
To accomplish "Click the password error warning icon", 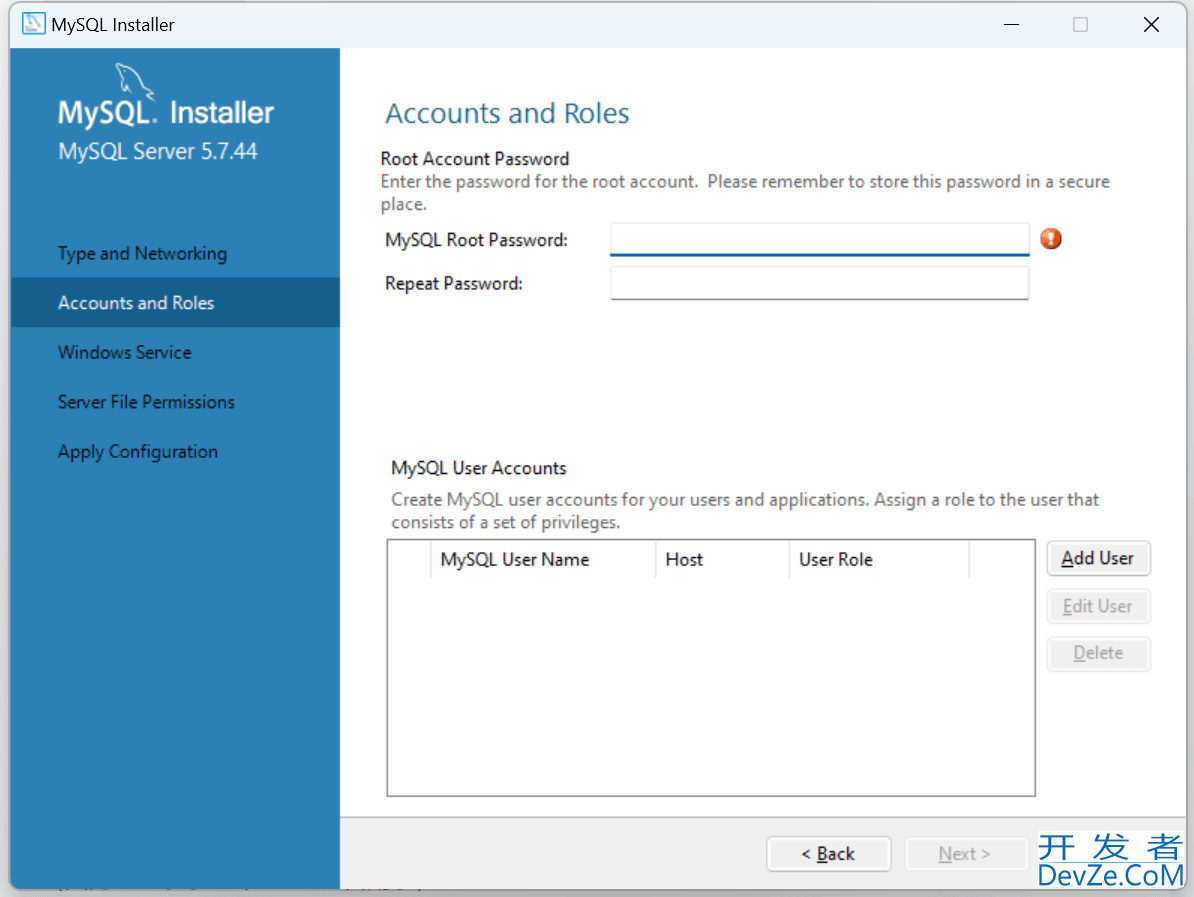I will [x=1051, y=239].
